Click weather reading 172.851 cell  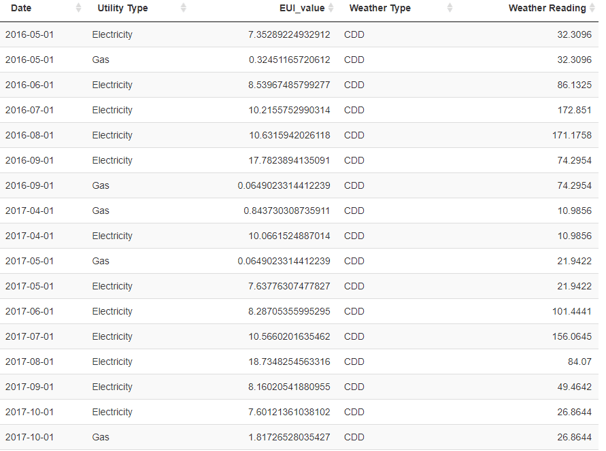pos(574,110)
